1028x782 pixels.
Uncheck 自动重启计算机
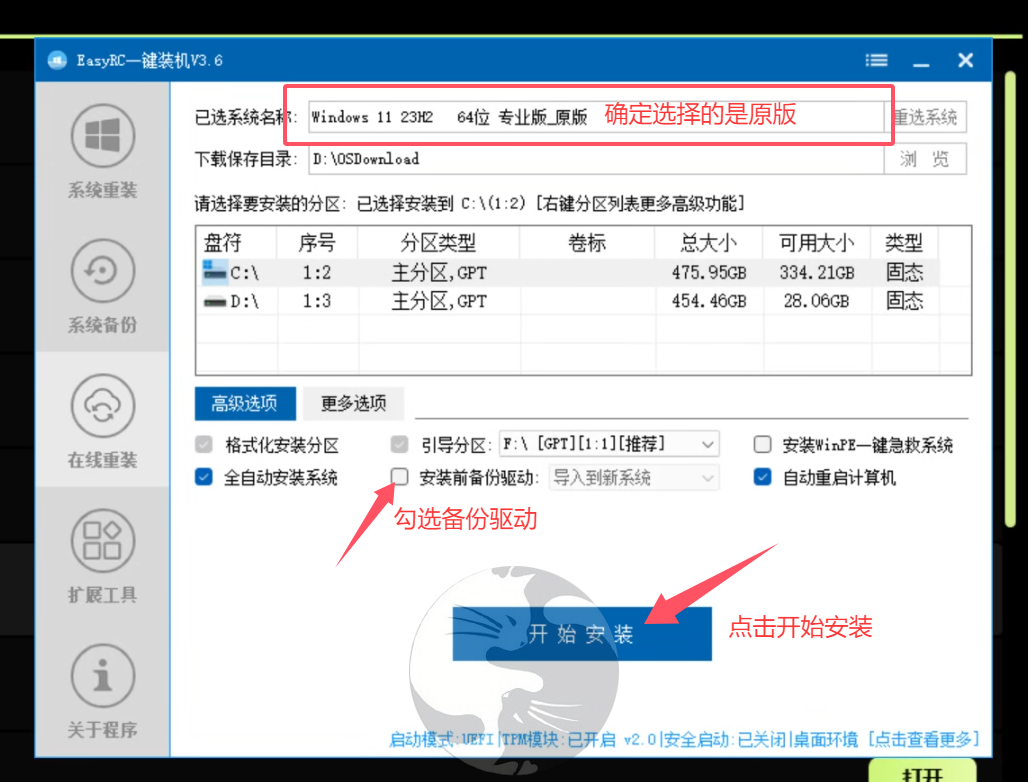tap(763, 477)
